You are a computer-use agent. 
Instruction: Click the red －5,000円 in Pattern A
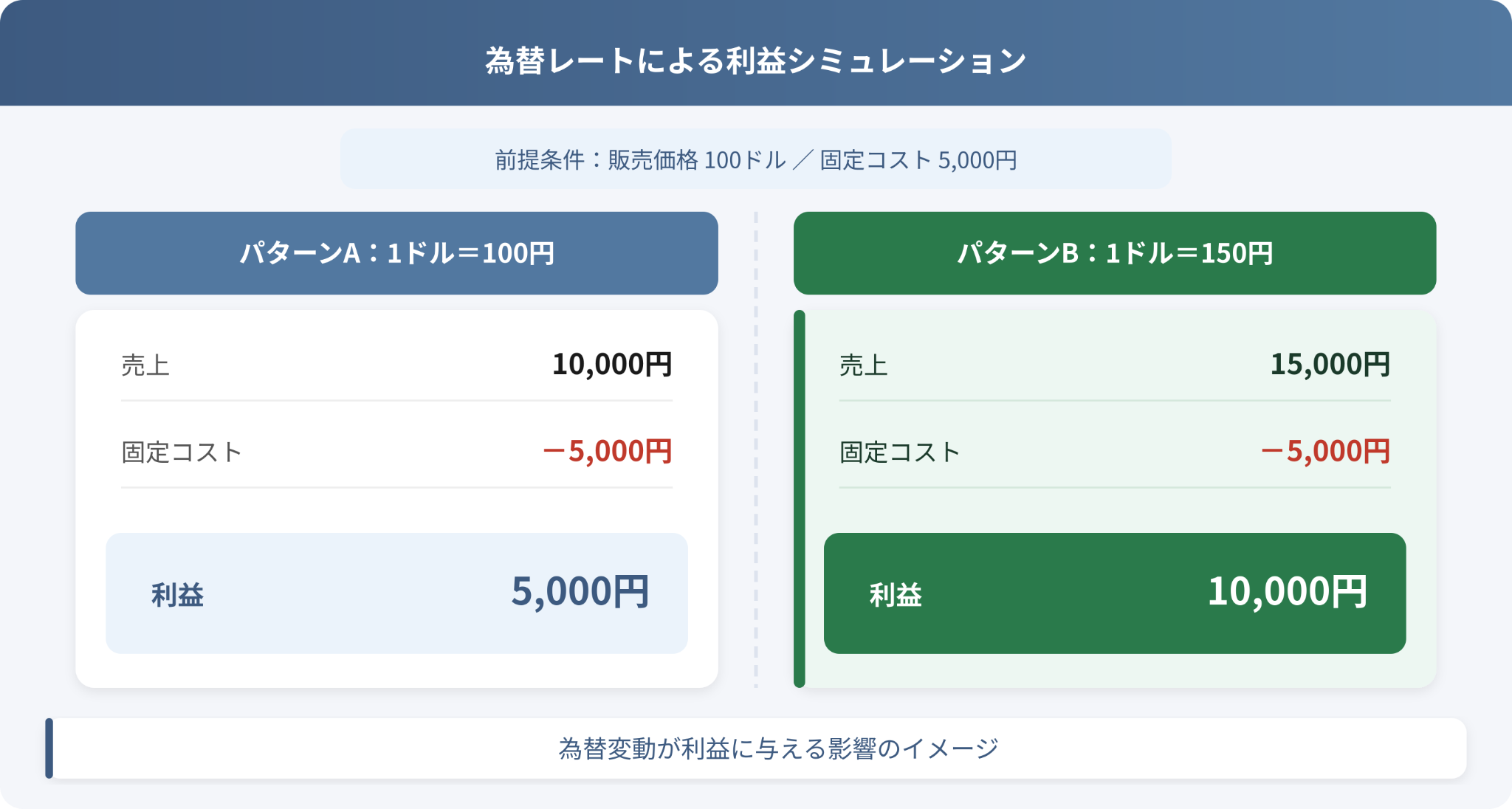pos(607,451)
